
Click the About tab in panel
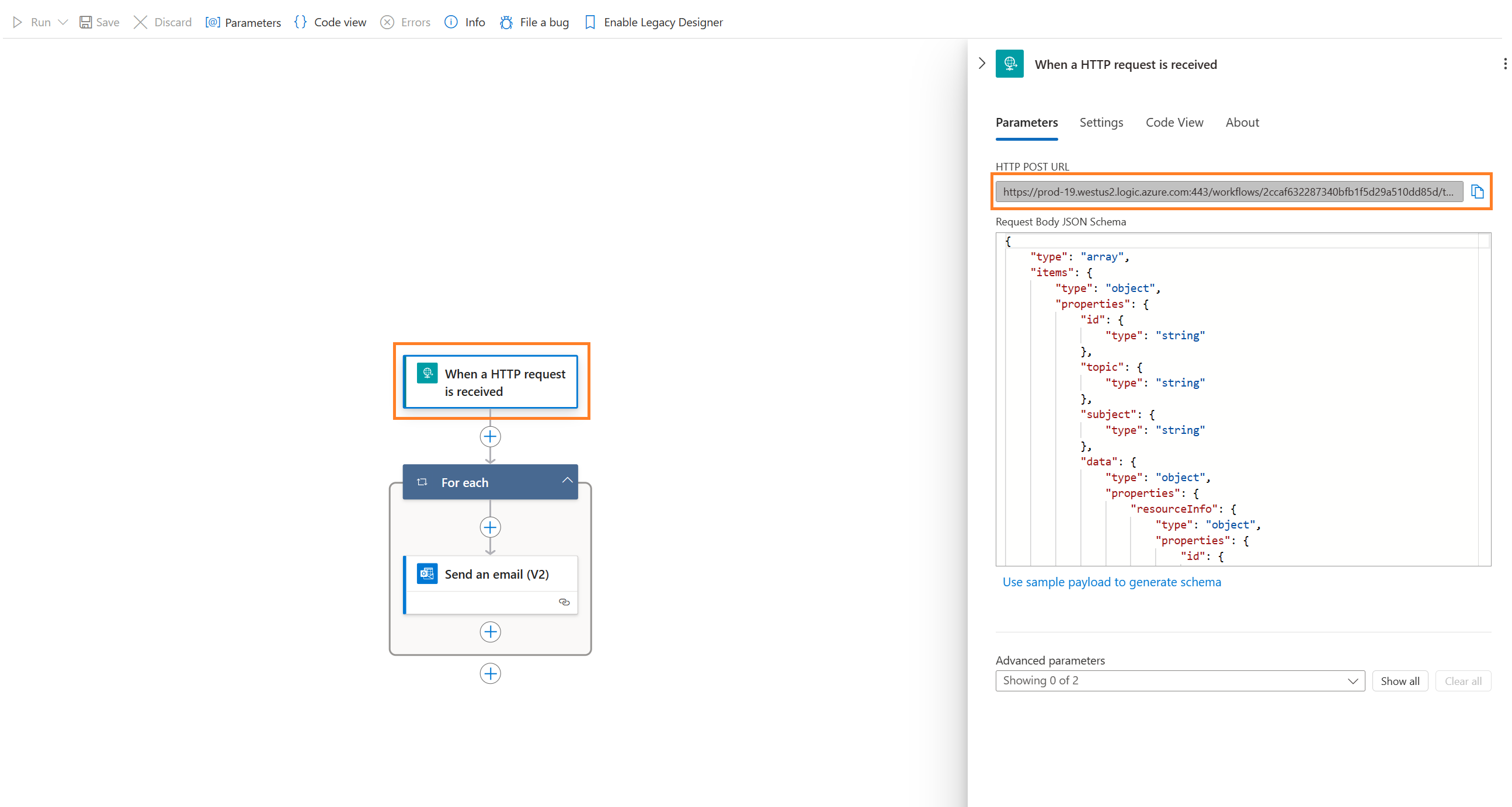[1244, 122]
